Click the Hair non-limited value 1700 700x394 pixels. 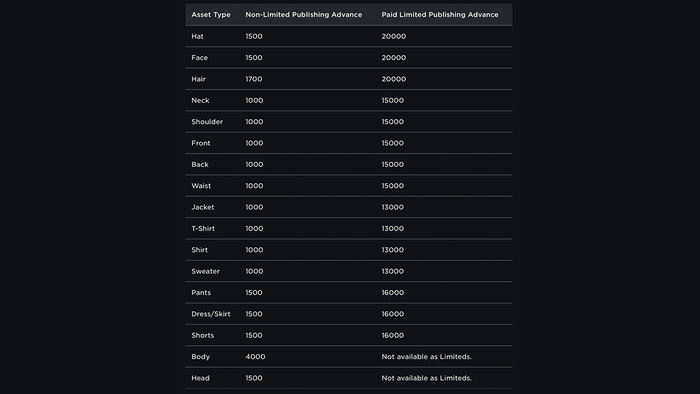tap(254, 79)
